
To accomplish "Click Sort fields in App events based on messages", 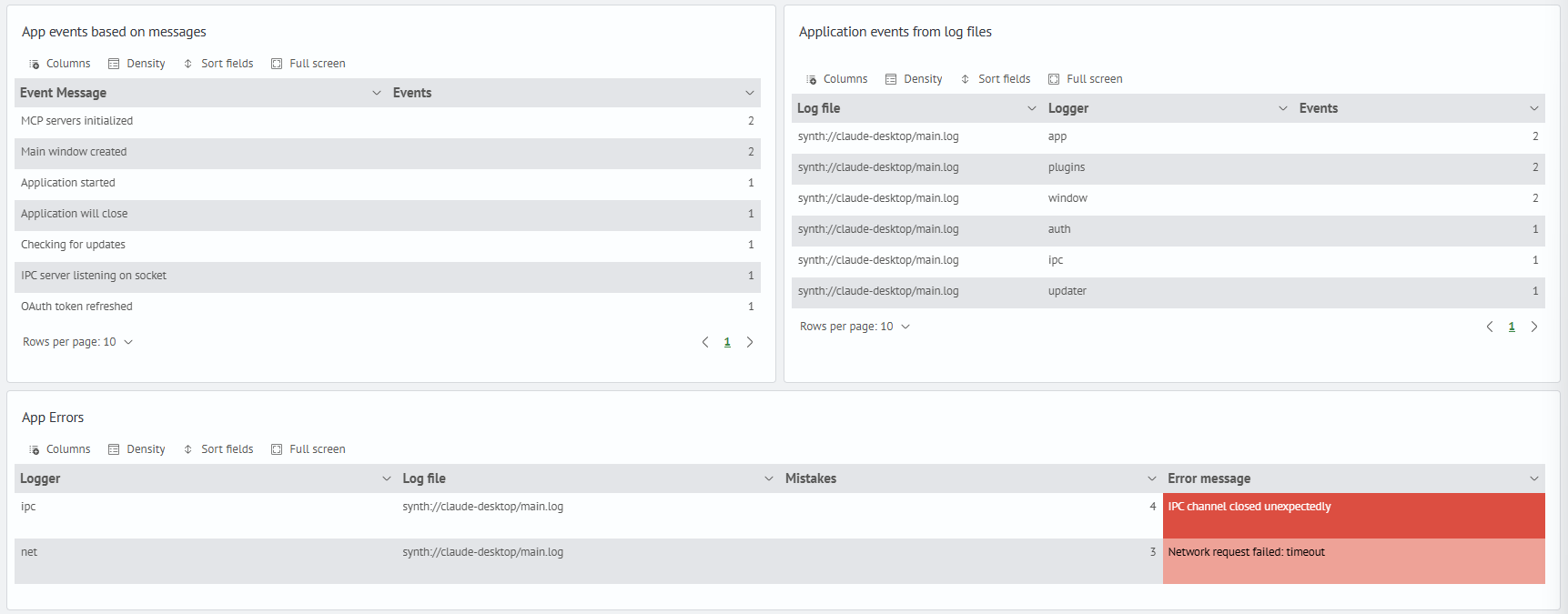I will tap(218, 64).
